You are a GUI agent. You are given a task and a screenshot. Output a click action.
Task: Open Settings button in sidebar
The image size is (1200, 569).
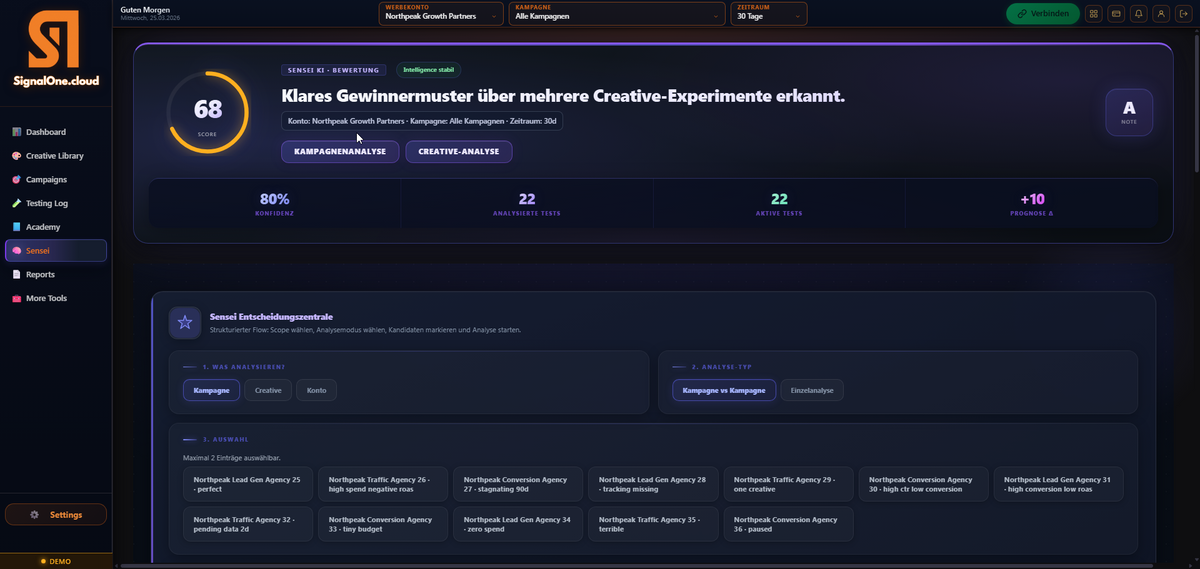[56, 515]
